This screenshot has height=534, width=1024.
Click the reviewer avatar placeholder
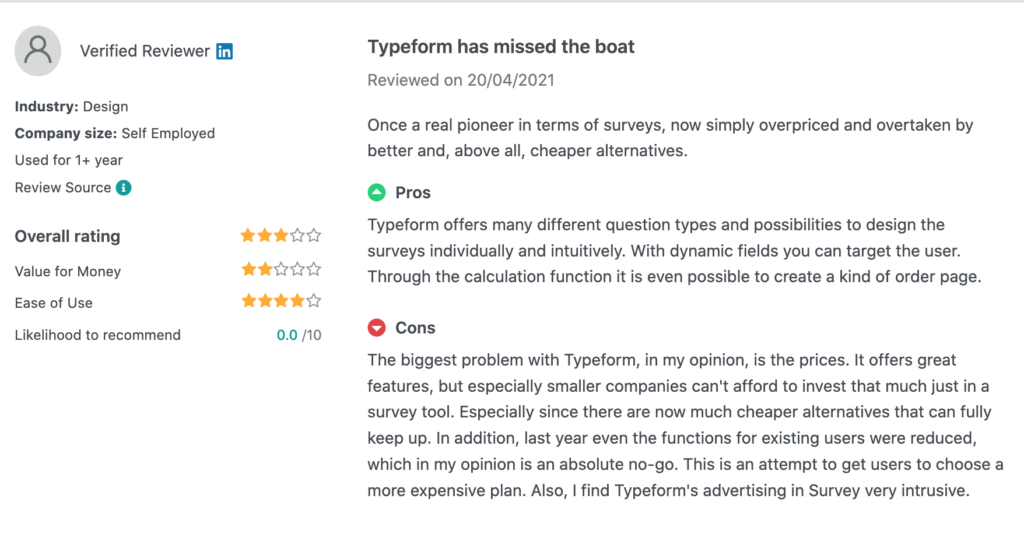coord(38,51)
